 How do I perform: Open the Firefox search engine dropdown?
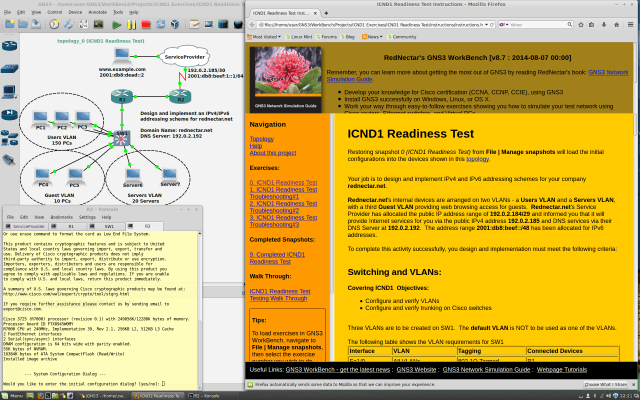pos(503,25)
